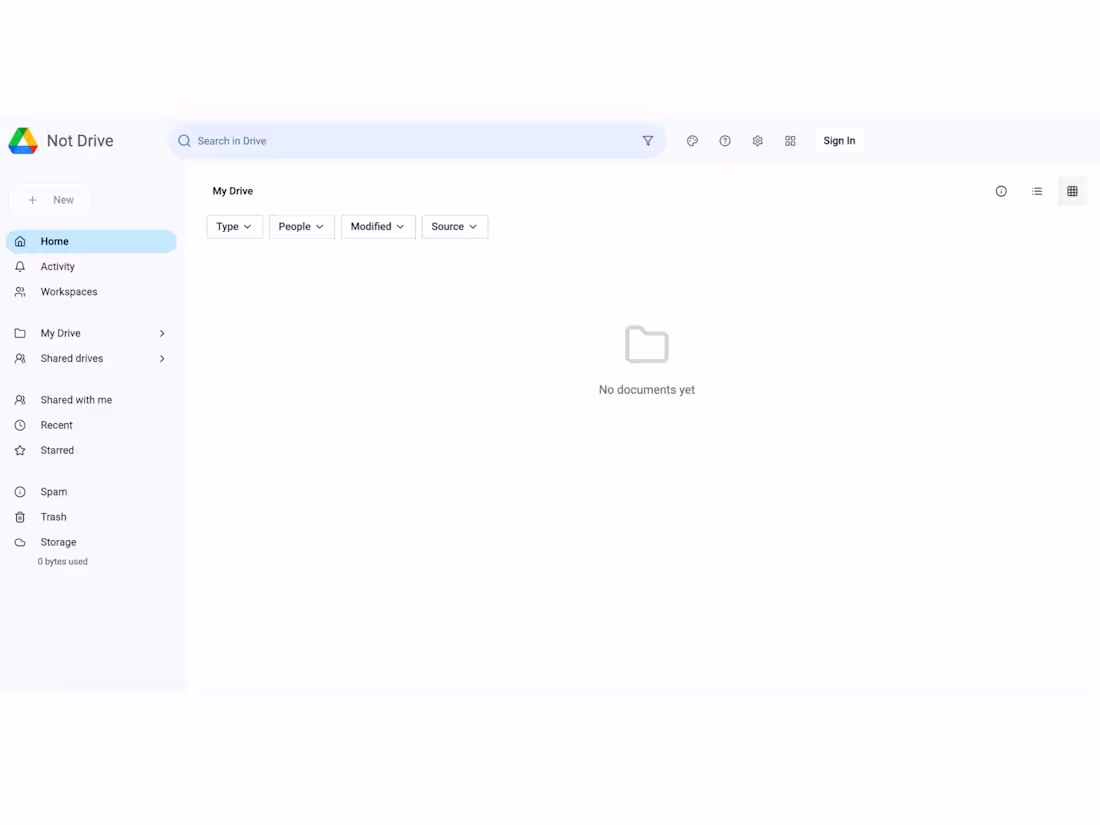Check storage usage showing 0 bytes used

tap(62, 561)
